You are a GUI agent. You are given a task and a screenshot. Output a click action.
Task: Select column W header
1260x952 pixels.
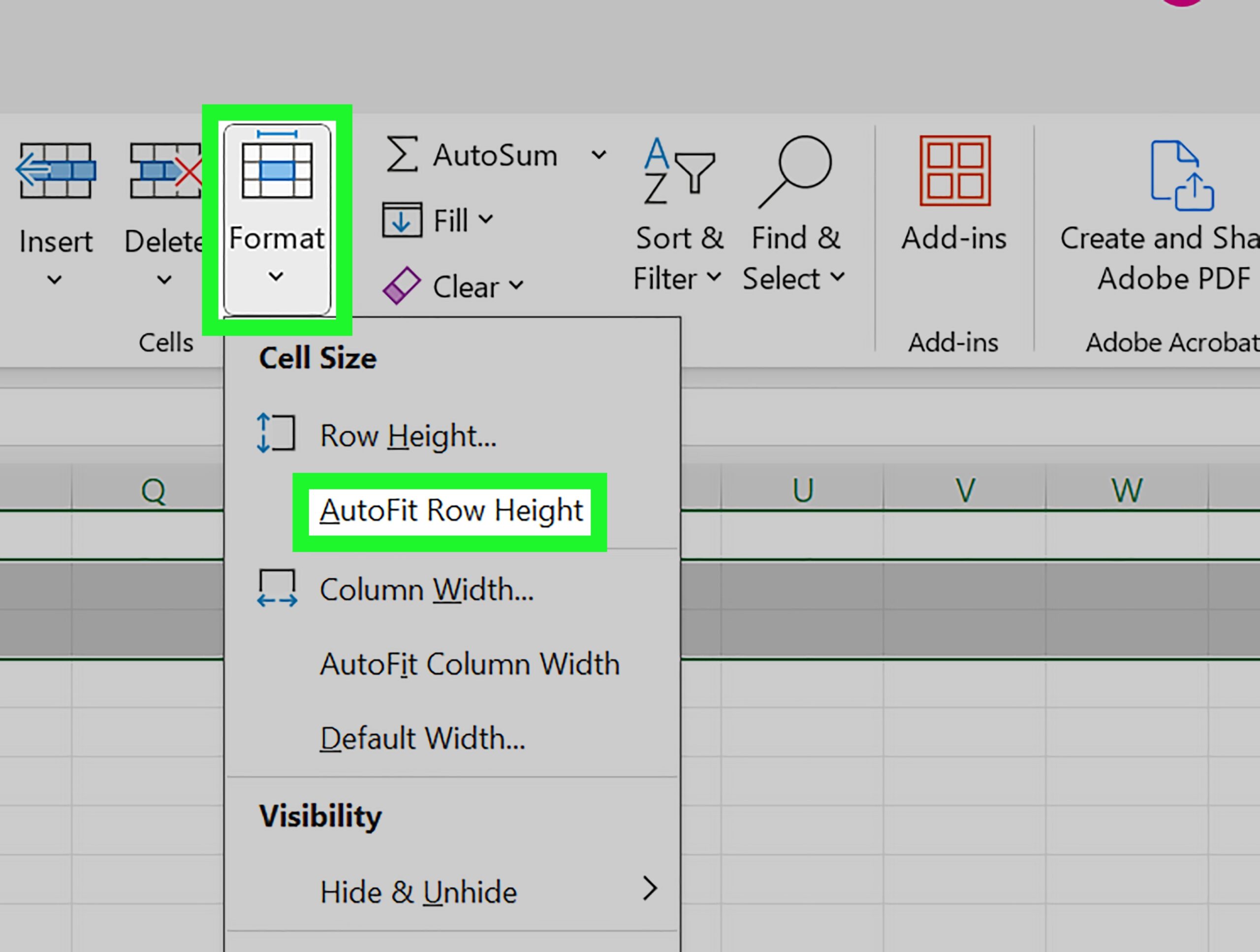1127,489
